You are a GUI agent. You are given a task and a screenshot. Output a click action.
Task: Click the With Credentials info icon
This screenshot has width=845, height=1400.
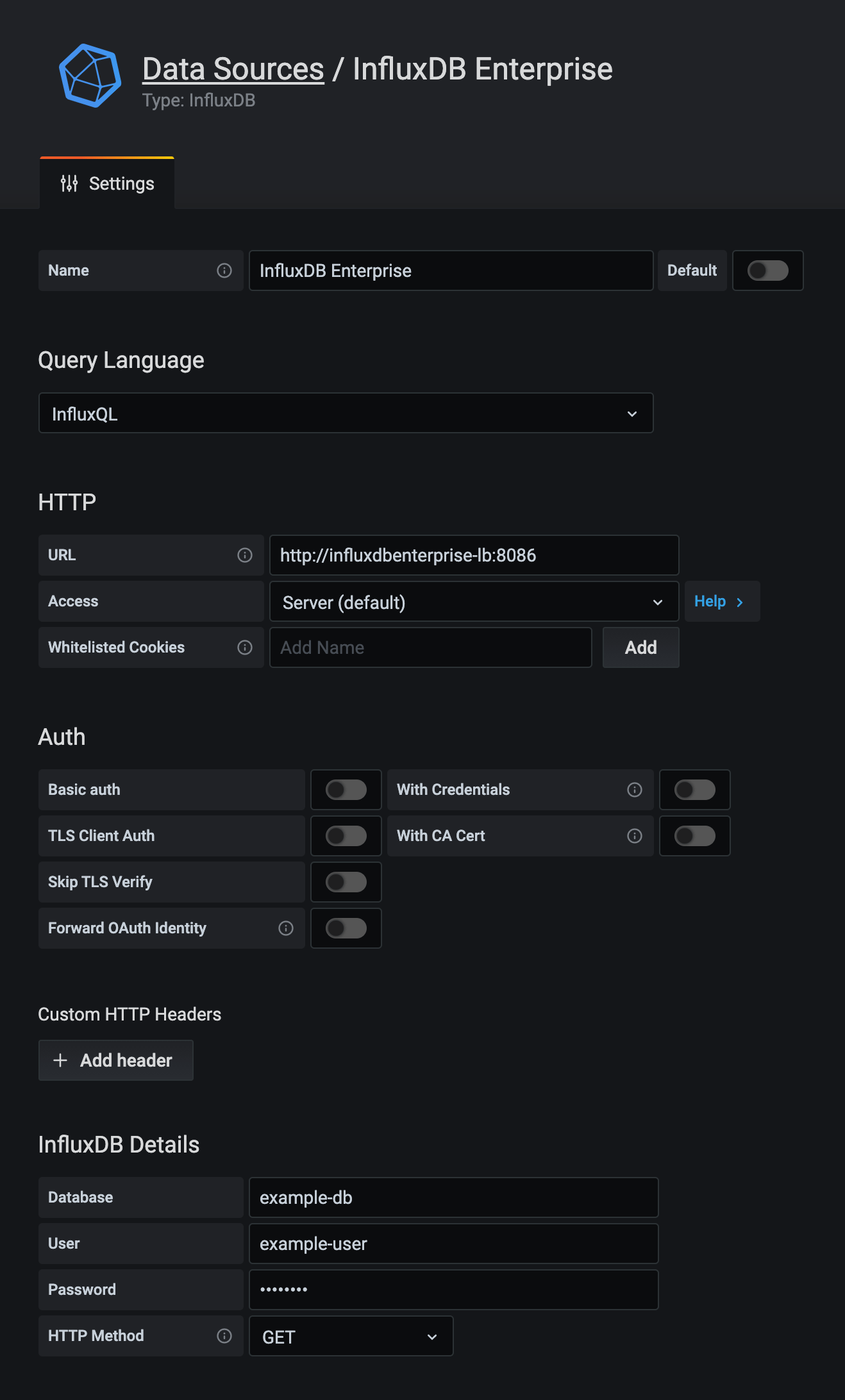[635, 790]
